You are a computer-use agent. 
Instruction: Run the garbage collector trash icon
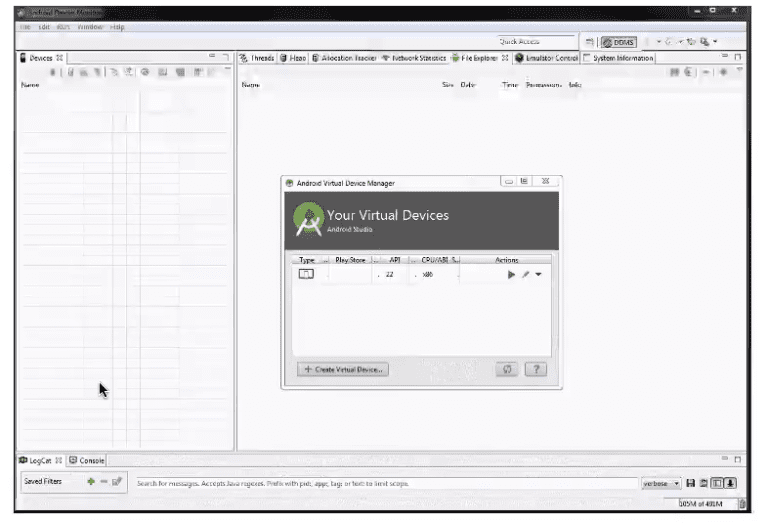[741, 505]
